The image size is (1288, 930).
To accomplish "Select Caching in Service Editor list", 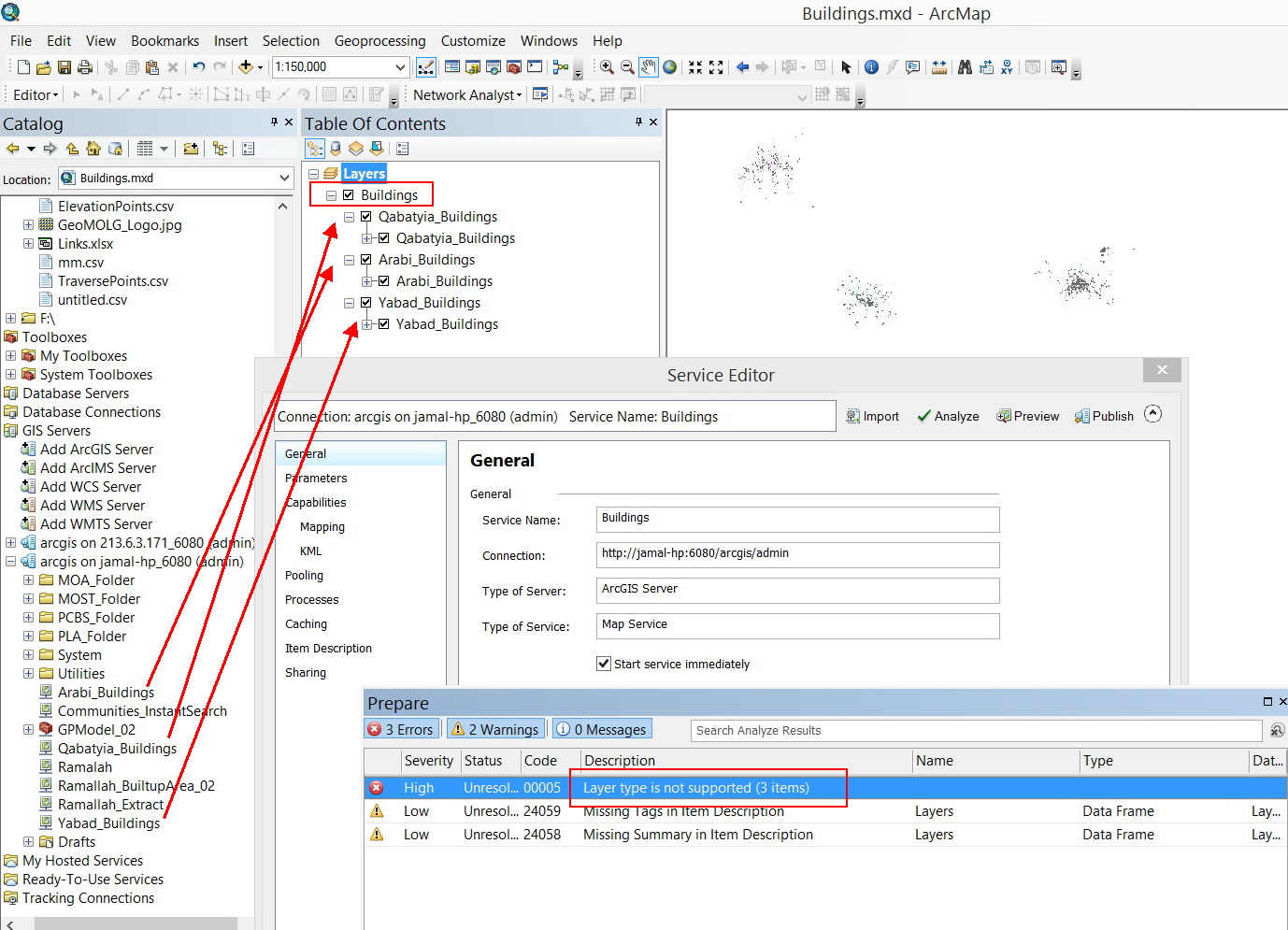I will pos(306,624).
